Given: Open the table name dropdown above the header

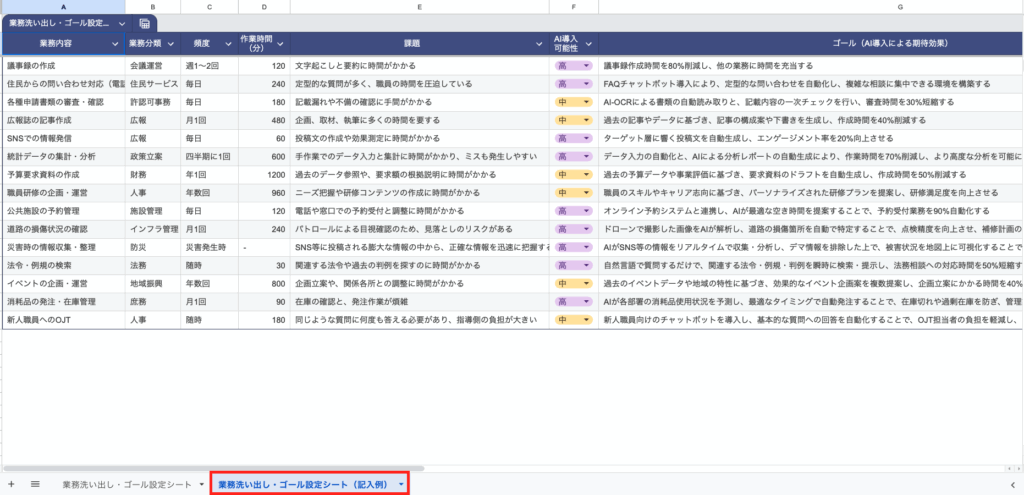Looking at the screenshot, I should 122,23.
